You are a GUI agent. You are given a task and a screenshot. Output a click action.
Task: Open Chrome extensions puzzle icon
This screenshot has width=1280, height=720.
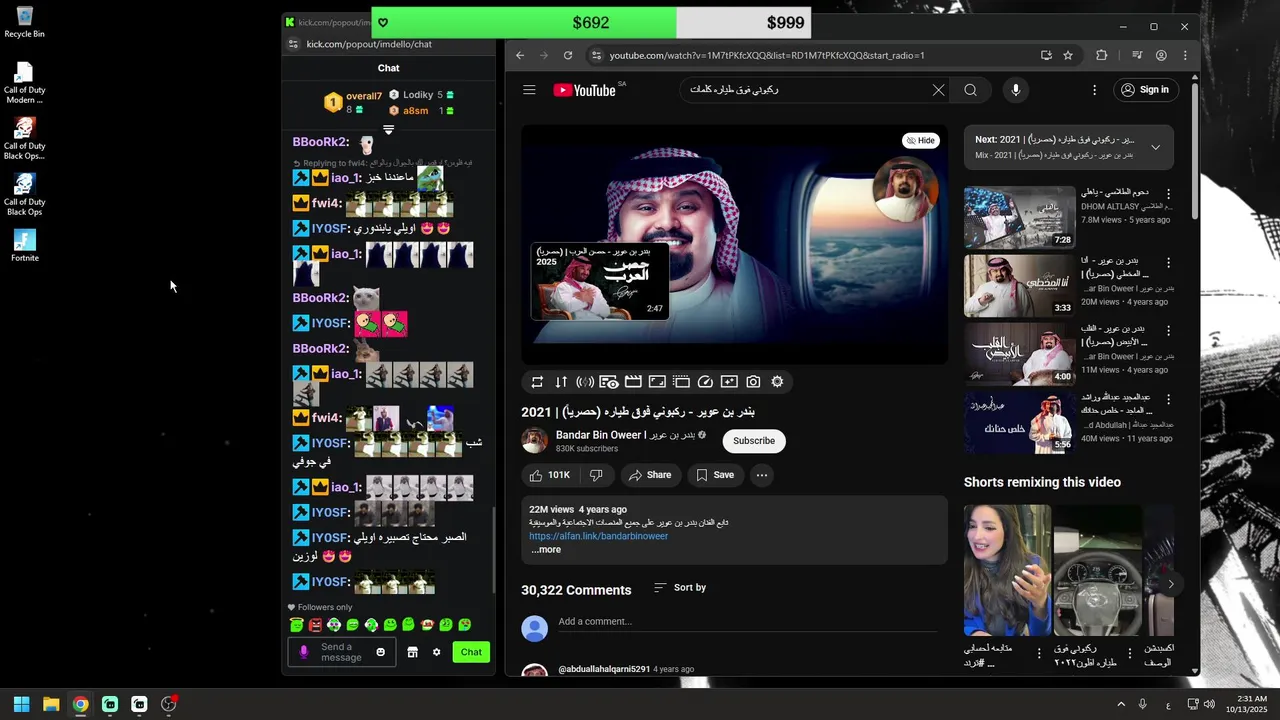coord(1102,56)
